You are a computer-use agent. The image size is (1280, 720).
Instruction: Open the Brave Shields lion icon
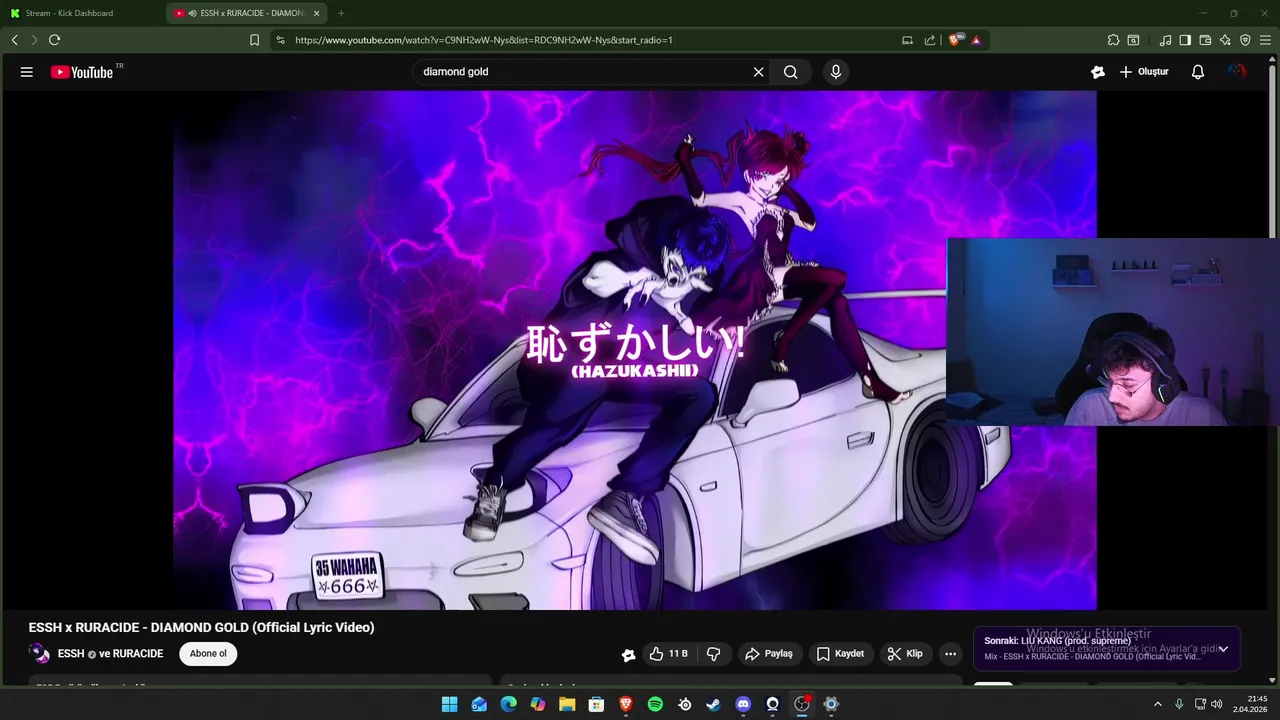click(955, 40)
